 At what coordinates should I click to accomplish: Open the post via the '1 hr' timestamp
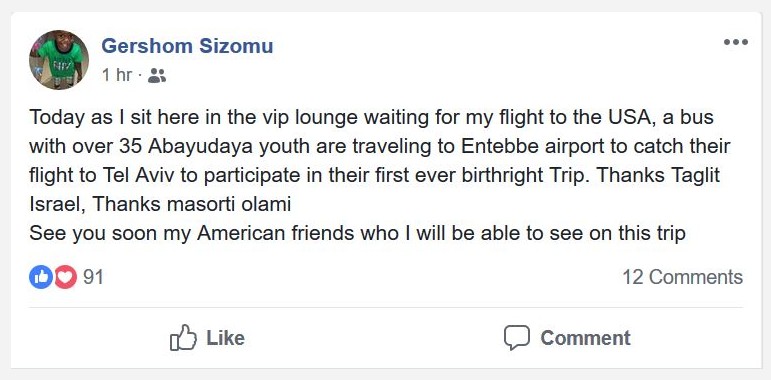[117, 75]
